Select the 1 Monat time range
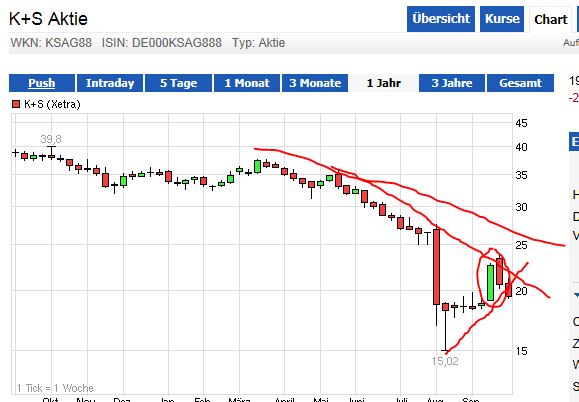The image size is (579, 402). tap(247, 83)
